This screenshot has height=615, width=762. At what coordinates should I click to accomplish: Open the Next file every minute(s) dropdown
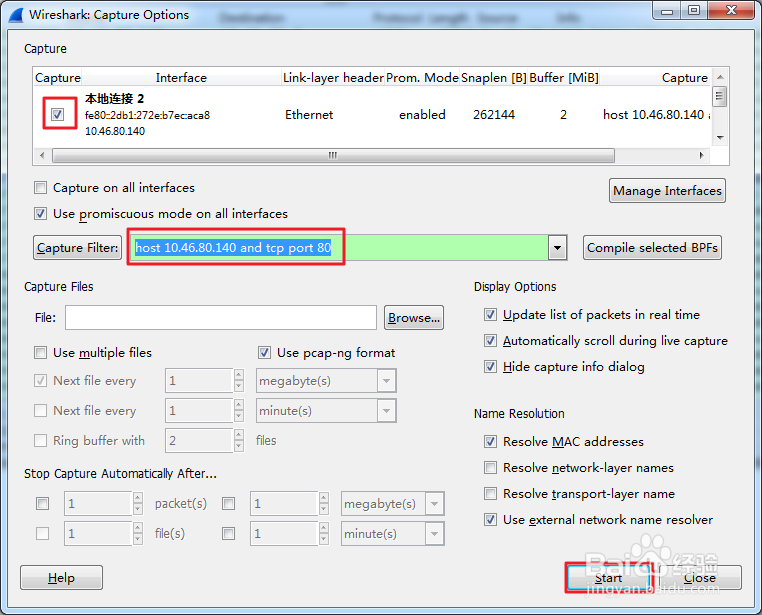coord(386,411)
